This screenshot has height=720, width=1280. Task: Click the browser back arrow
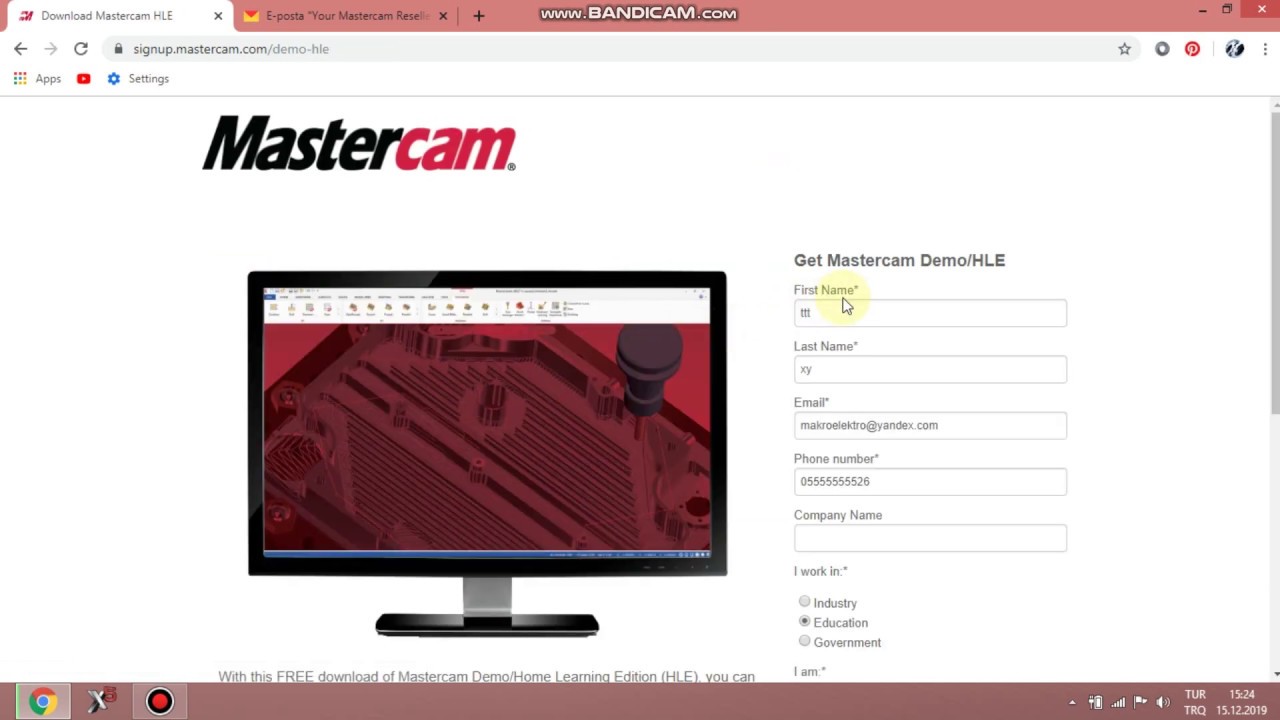(x=21, y=48)
